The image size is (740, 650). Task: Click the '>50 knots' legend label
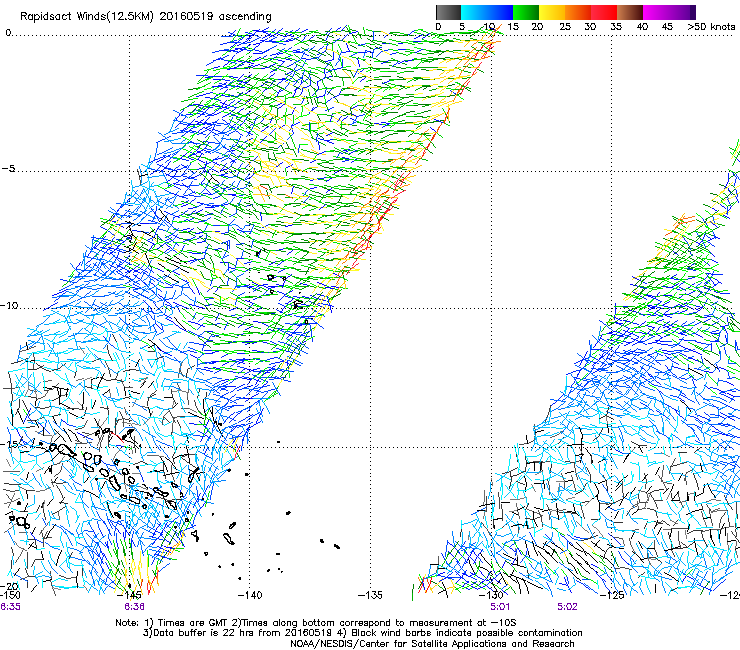click(711, 26)
